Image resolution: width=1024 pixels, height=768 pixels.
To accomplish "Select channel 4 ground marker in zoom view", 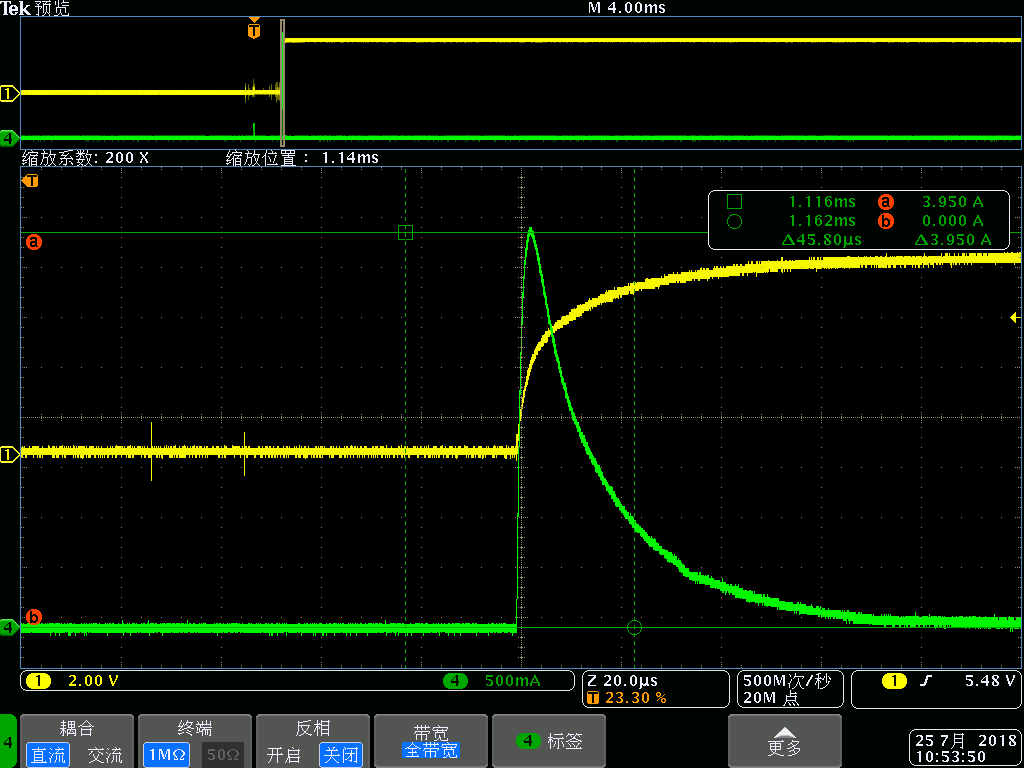I will pos(8,628).
